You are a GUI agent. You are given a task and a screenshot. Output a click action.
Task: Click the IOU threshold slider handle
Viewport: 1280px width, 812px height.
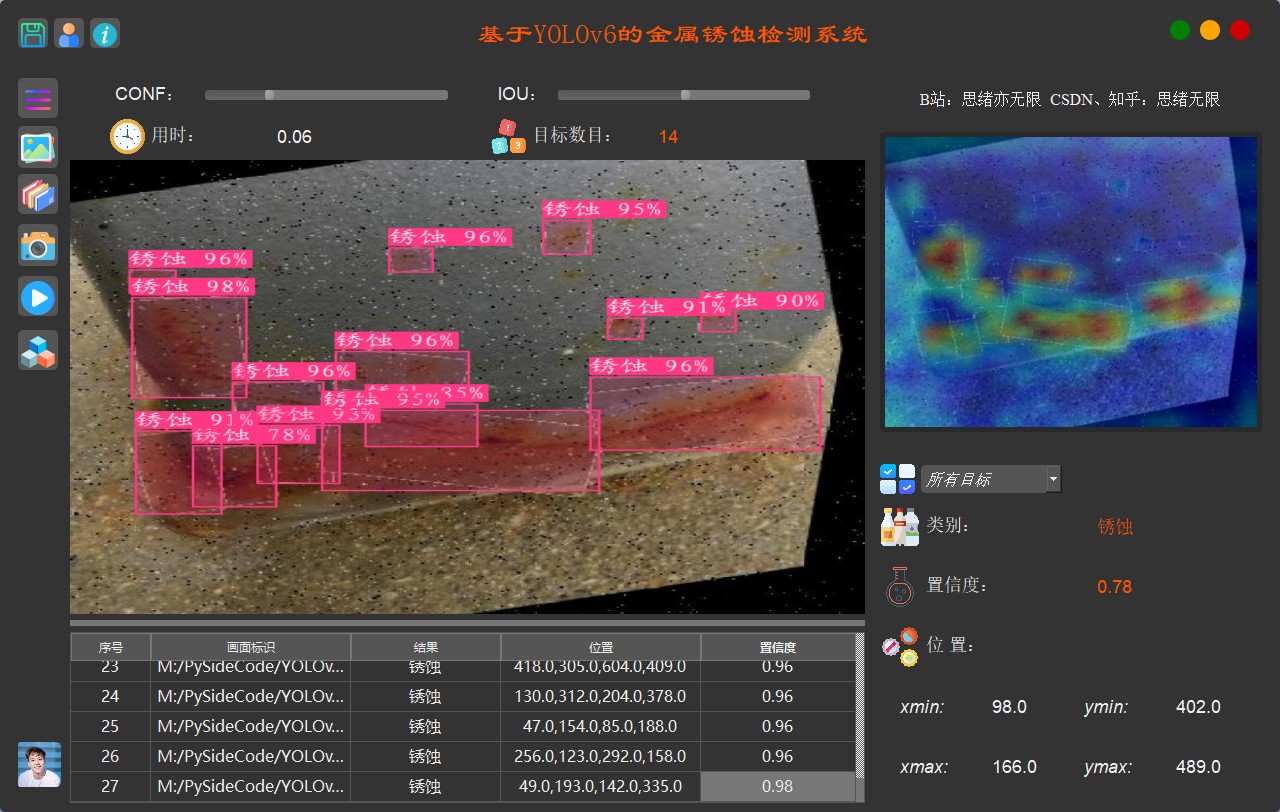[685, 95]
